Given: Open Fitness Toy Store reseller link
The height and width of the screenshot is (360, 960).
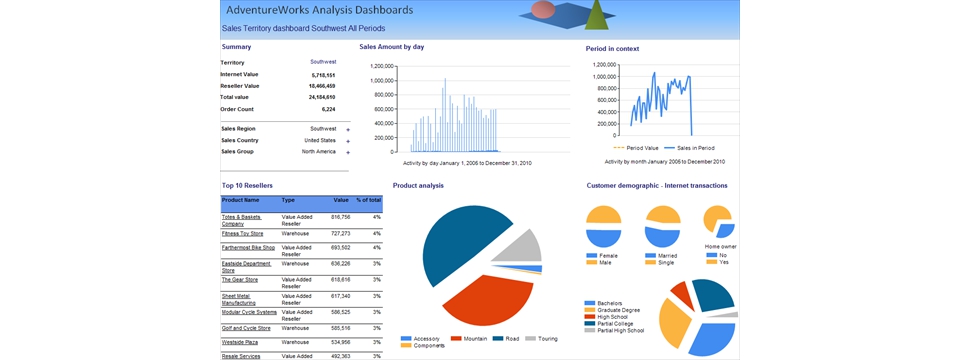Looking at the screenshot, I should (x=242, y=233).
